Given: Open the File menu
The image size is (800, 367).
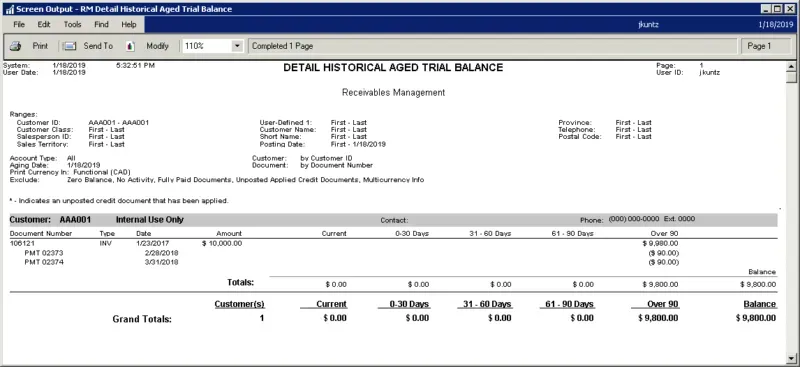Looking at the screenshot, I should 19,25.
